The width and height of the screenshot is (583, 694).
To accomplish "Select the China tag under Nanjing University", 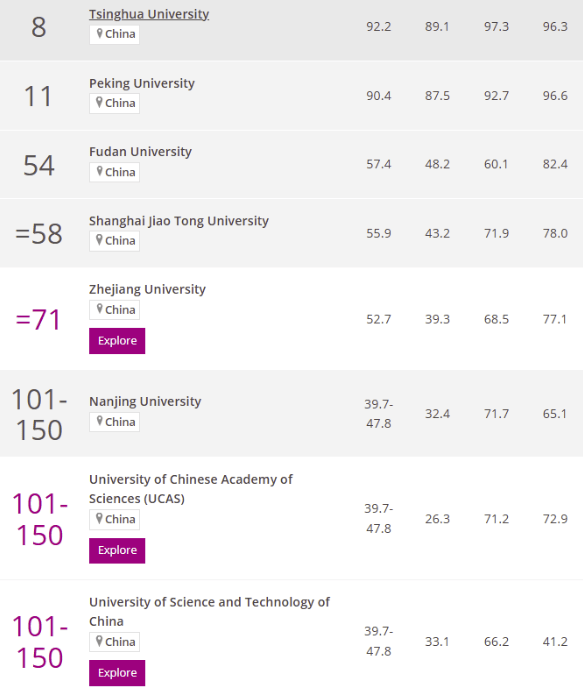I will 115,422.
